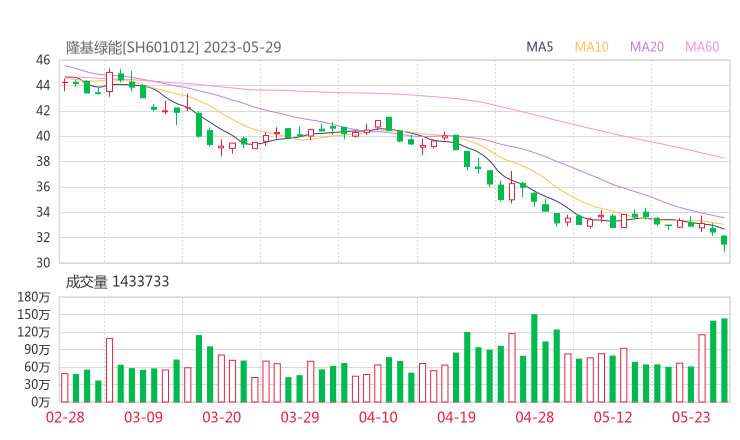Click the first red hollow volume bar at 02-28

point(65,388)
